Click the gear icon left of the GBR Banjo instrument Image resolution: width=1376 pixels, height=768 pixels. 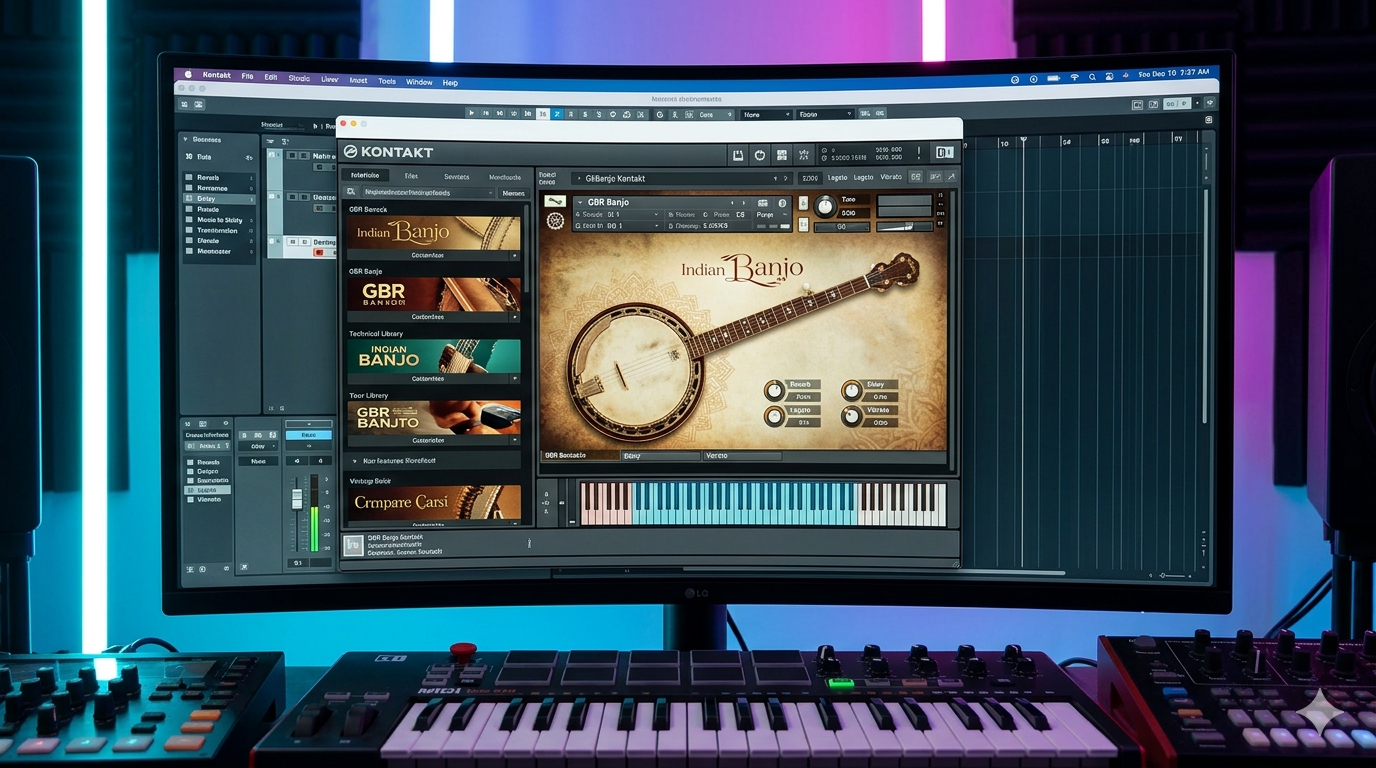[x=555, y=221]
